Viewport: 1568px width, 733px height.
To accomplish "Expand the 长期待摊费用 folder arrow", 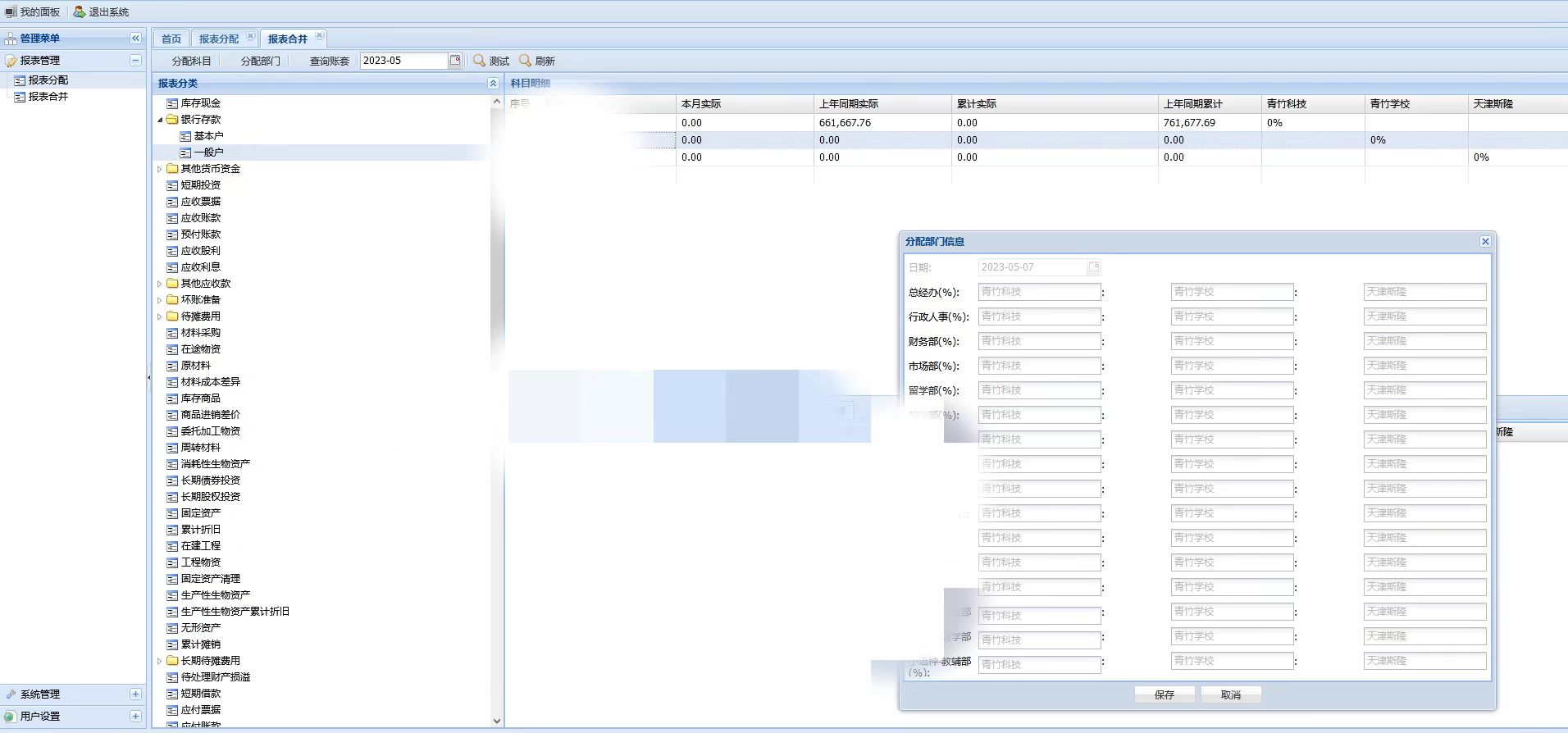I will pyautogui.click(x=160, y=661).
